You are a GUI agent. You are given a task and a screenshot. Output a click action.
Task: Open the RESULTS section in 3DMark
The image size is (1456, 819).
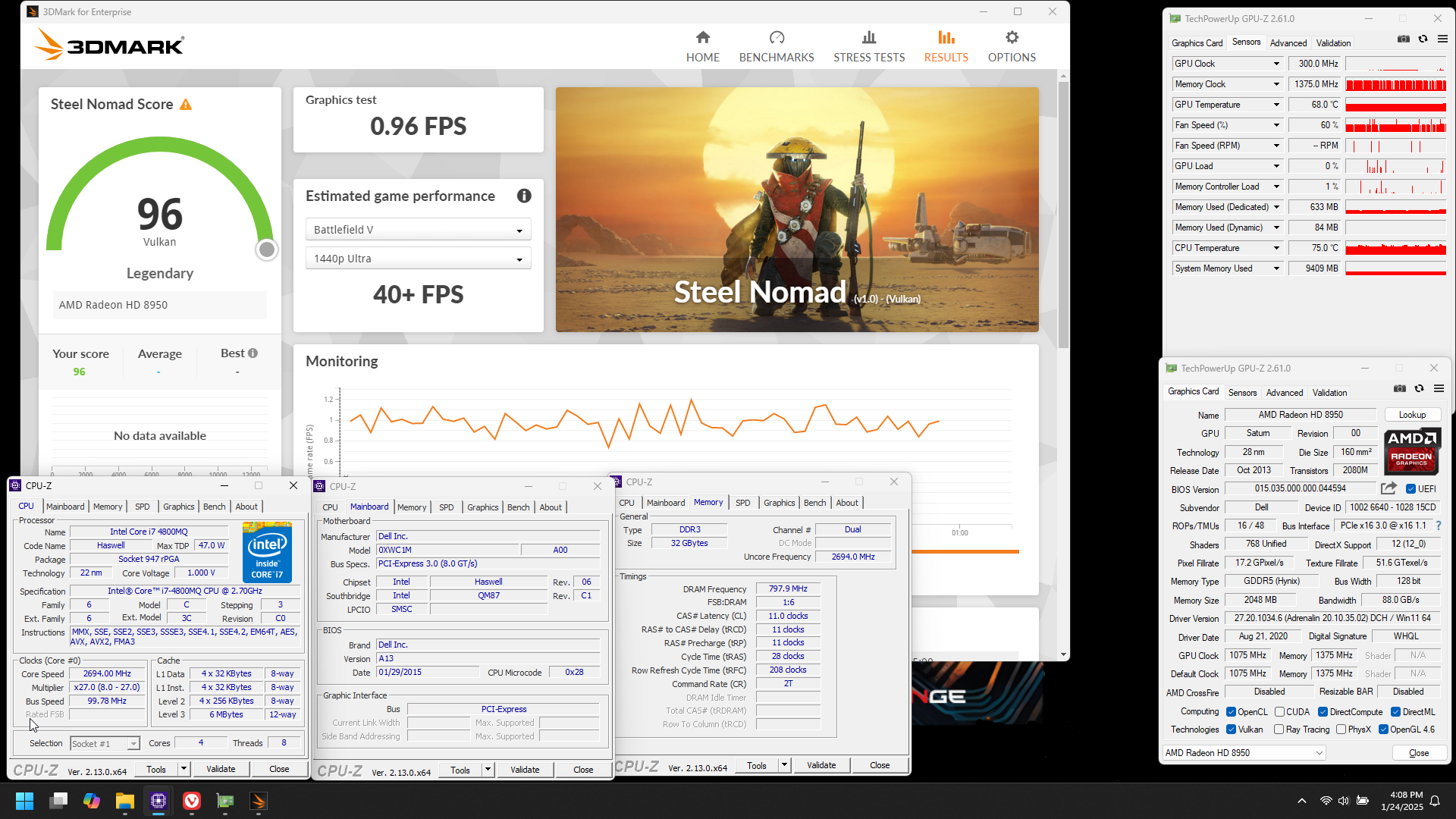tap(946, 46)
